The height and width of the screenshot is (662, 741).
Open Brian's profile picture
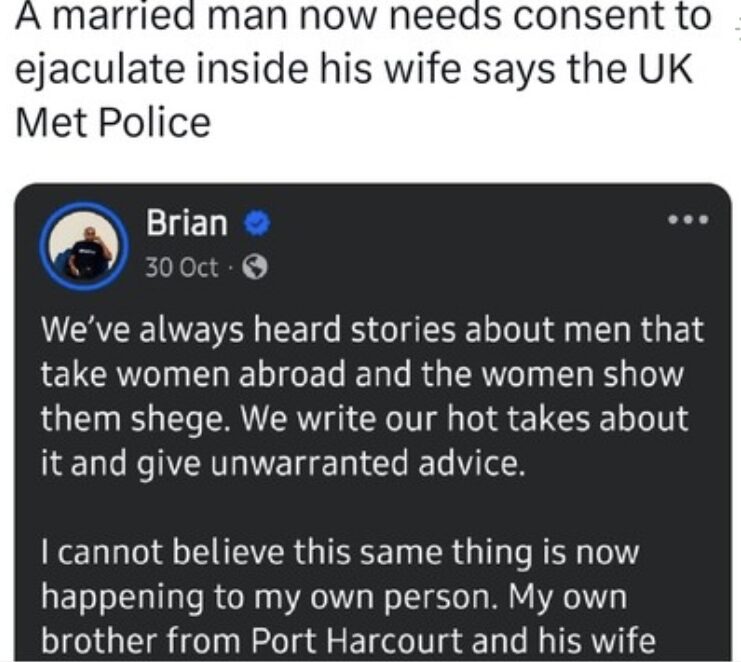click(84, 246)
